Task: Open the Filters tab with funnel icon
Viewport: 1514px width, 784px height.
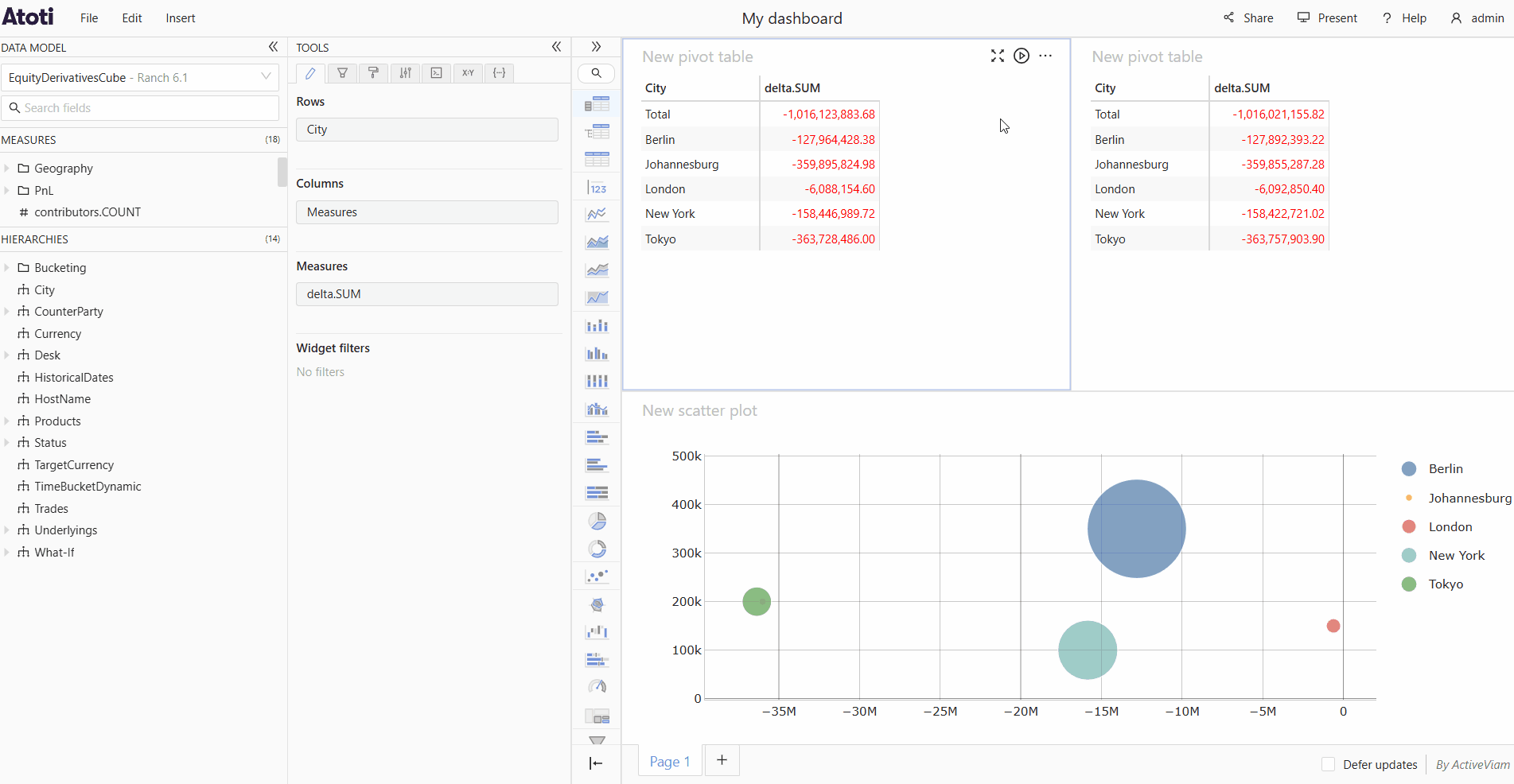Action: (342, 73)
